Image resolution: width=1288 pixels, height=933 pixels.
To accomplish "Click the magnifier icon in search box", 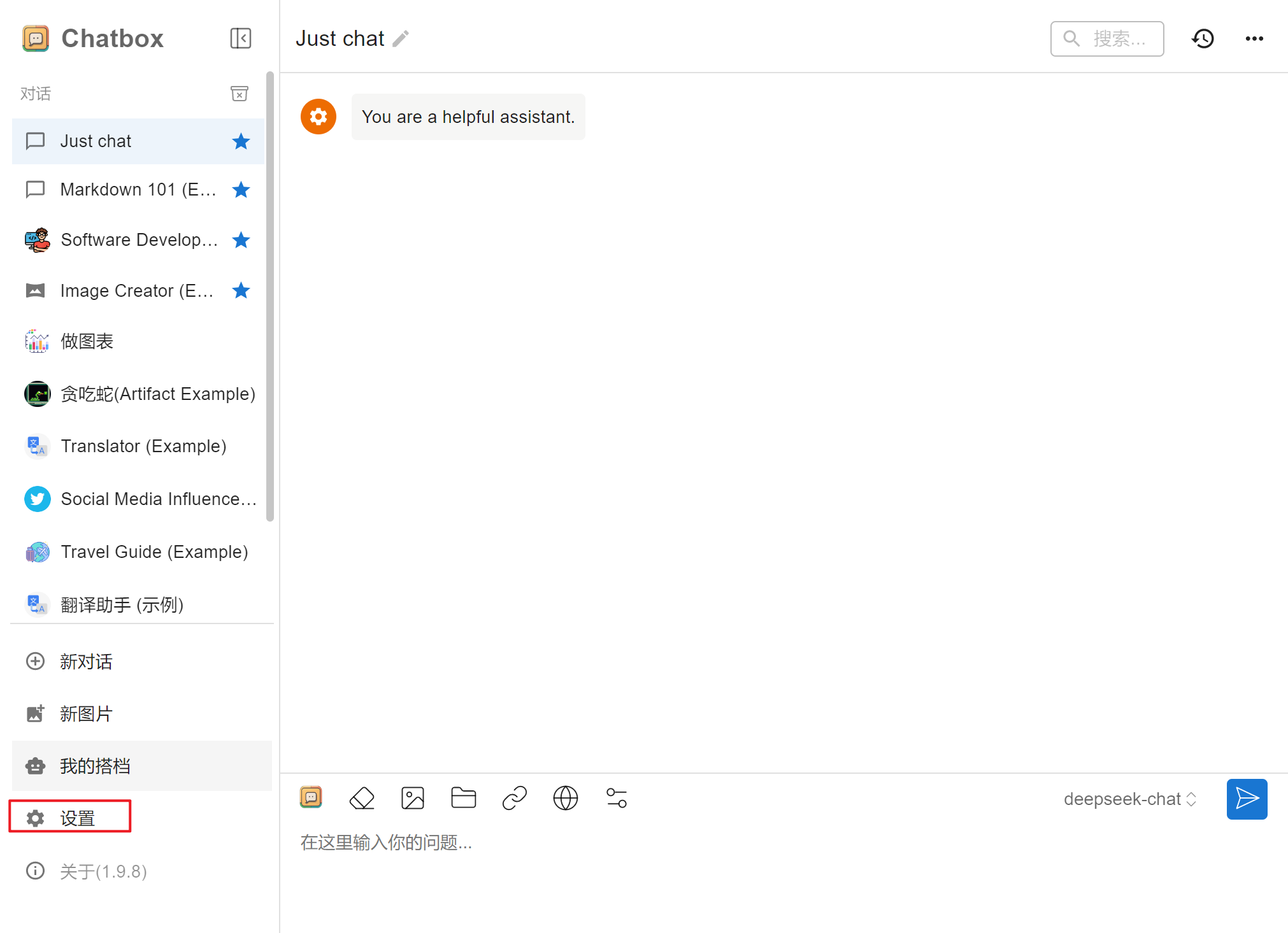I will [x=1071, y=39].
